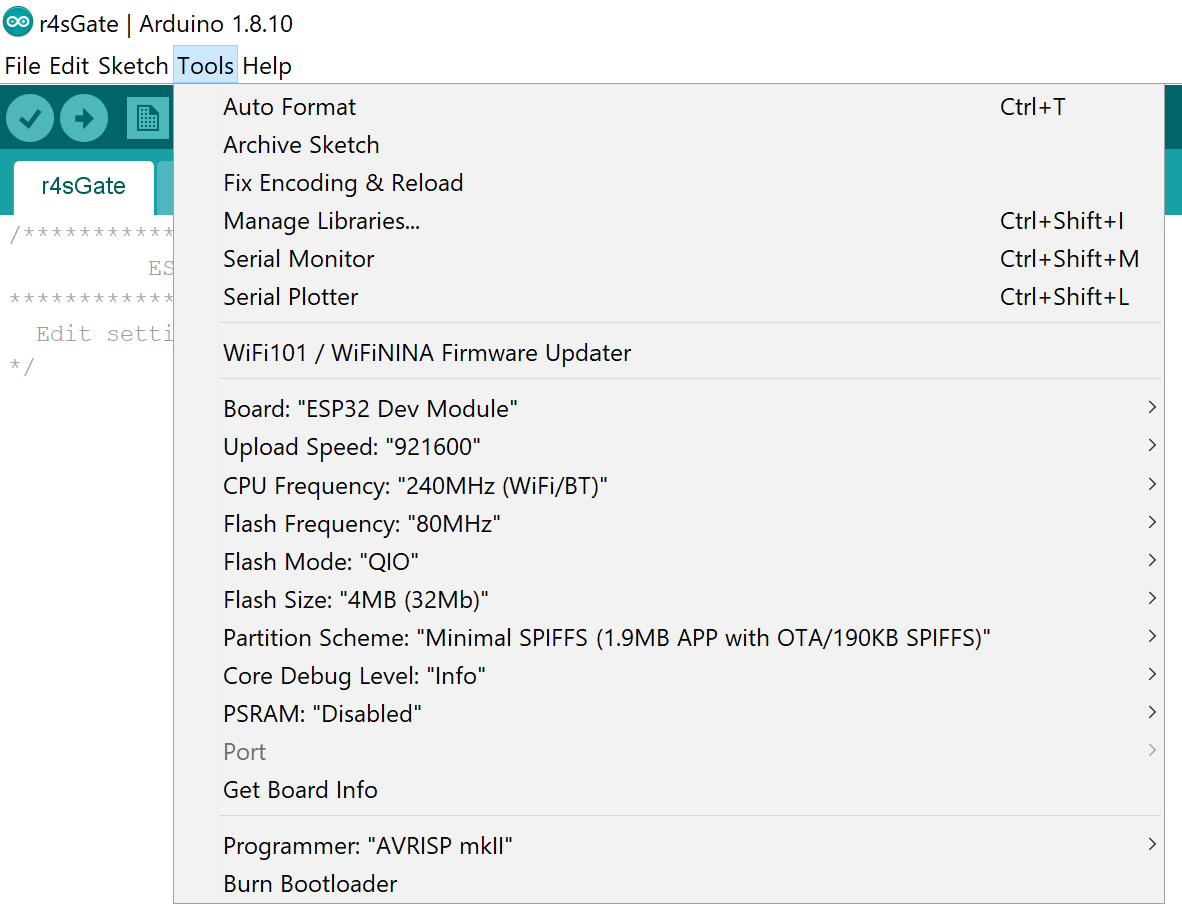Open the Help menu
The image size is (1182, 912).
point(267,66)
